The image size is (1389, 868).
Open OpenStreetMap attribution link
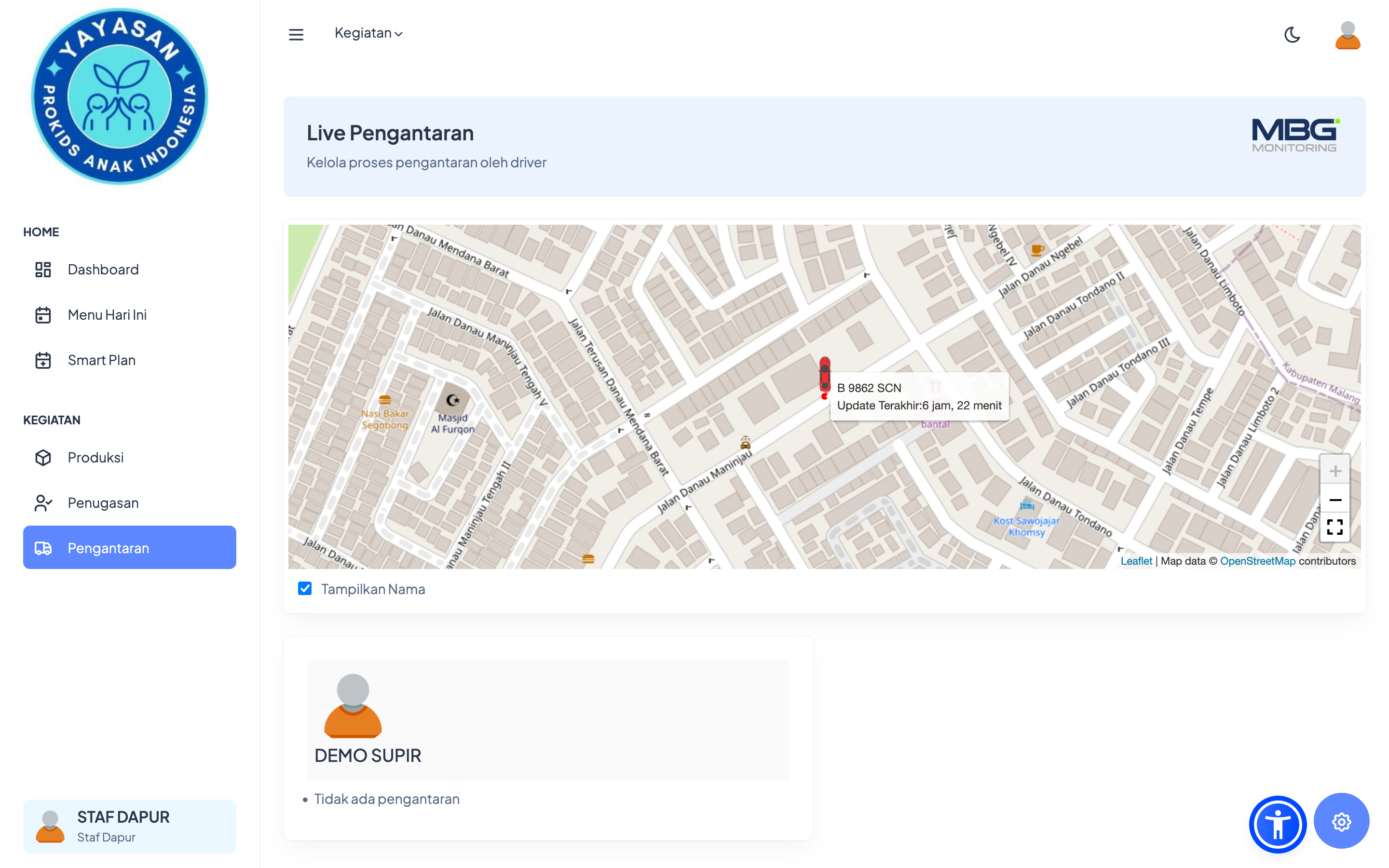click(x=1257, y=561)
